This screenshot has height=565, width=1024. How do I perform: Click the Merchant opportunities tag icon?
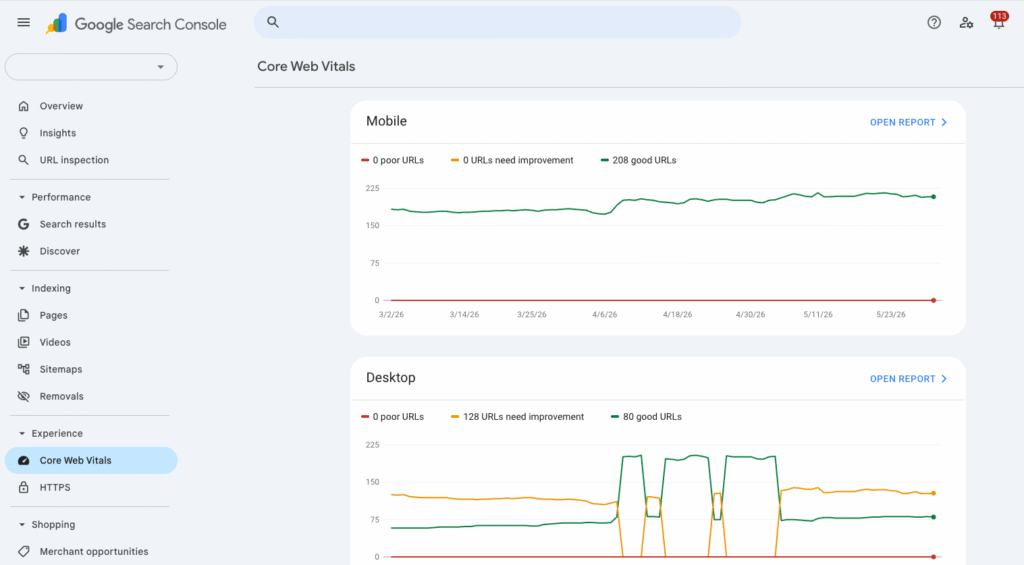(24, 551)
